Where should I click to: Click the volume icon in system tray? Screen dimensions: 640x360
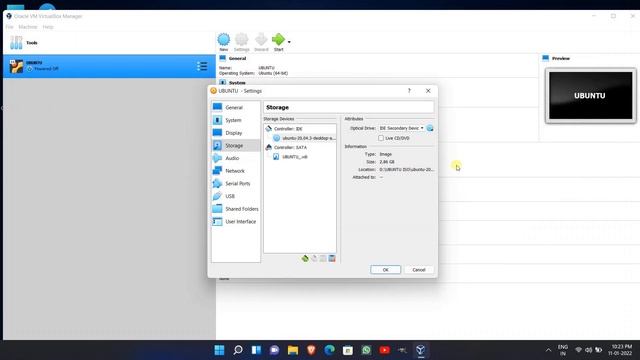[588, 350]
